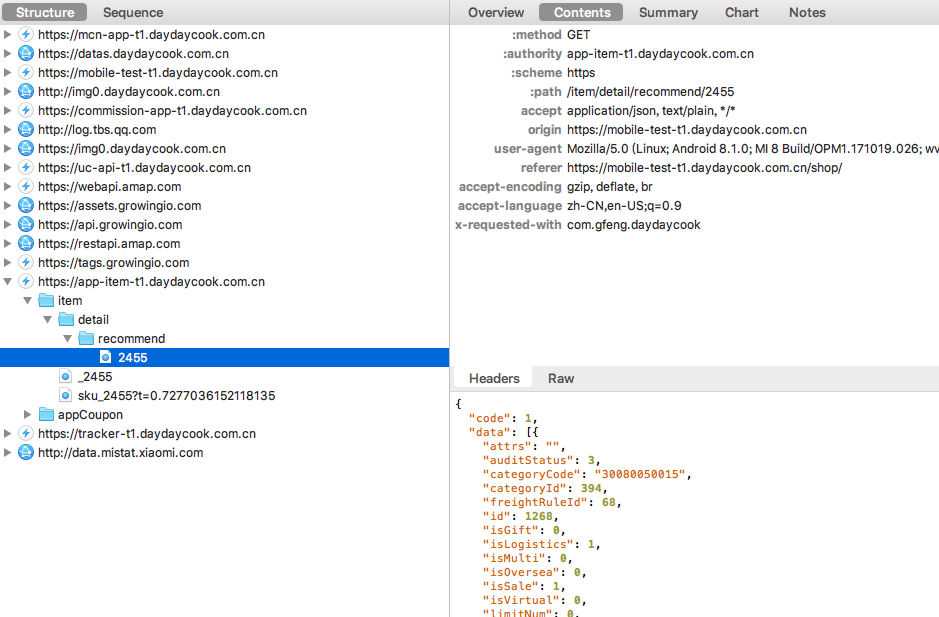
Task: Click the folder icon next to recommend
Action: click(86, 339)
